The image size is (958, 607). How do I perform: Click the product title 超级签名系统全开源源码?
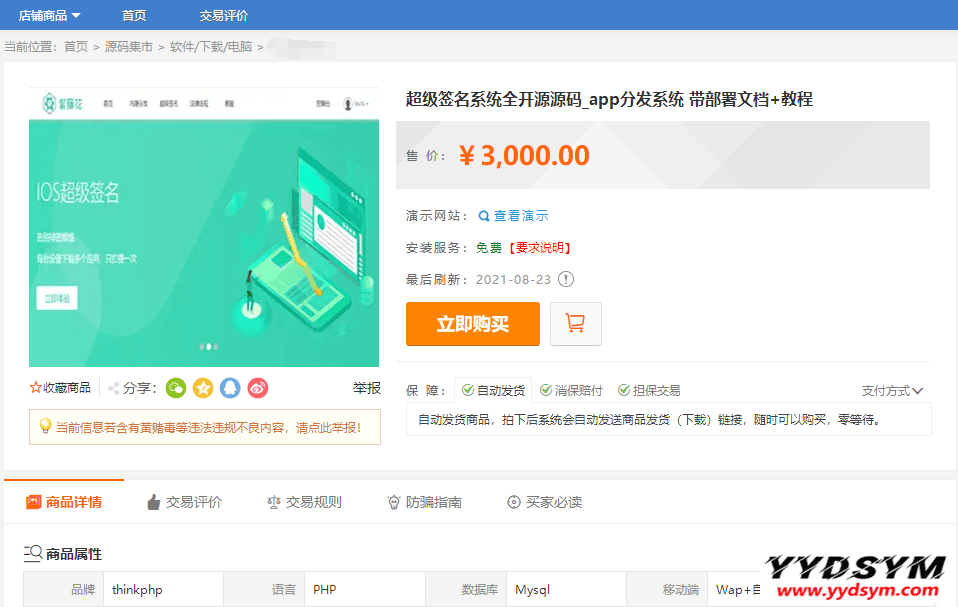[609, 99]
